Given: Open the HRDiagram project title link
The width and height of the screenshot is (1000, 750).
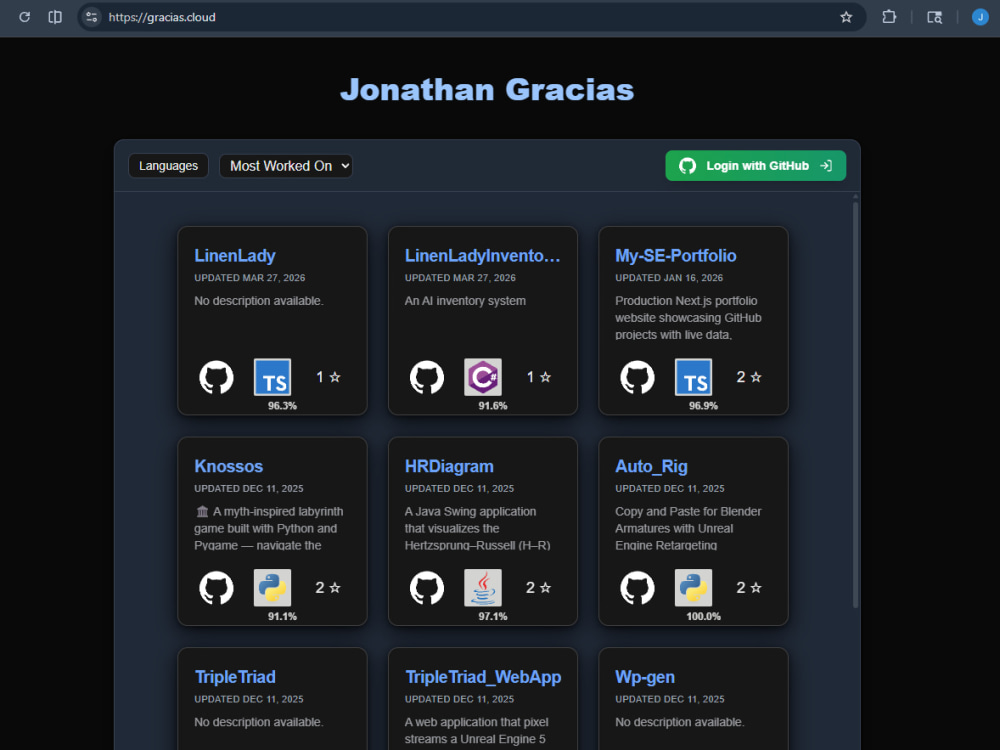Looking at the screenshot, I should (449, 466).
